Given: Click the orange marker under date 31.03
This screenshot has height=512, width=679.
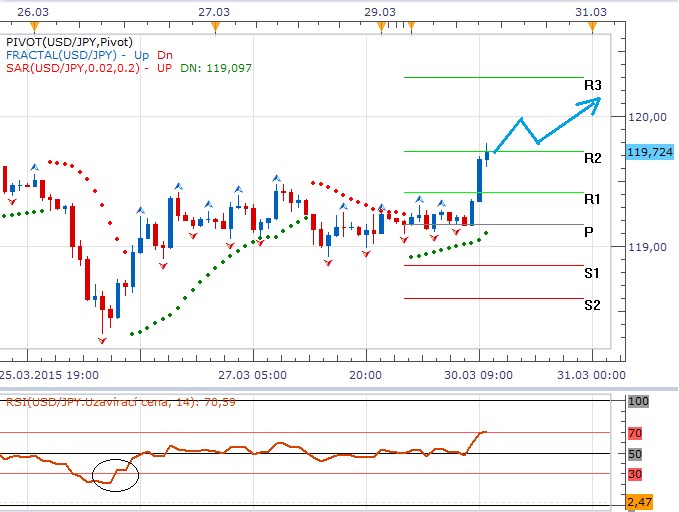Looking at the screenshot, I should (x=593, y=27).
